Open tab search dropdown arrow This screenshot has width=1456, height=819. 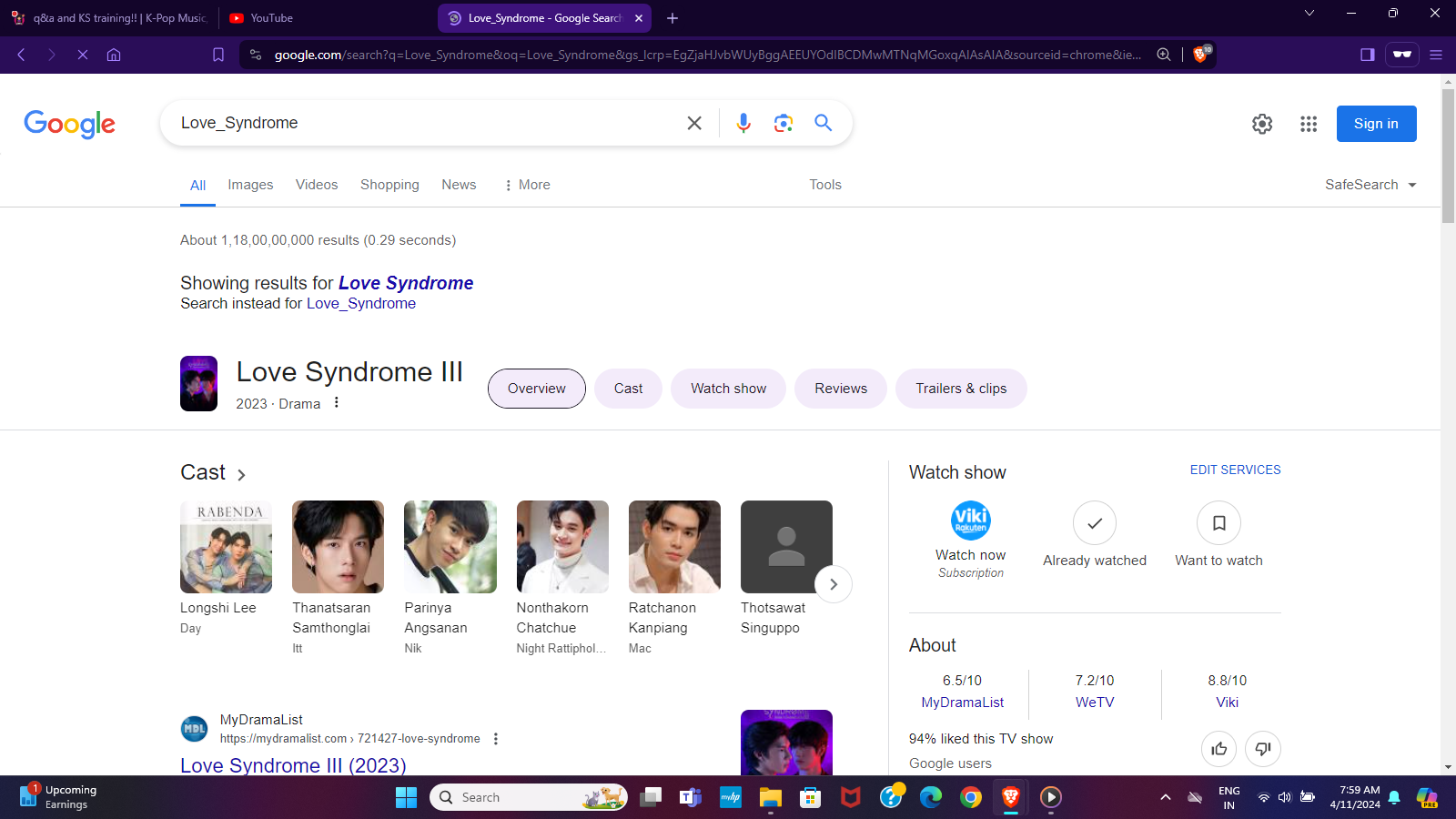[1309, 13]
